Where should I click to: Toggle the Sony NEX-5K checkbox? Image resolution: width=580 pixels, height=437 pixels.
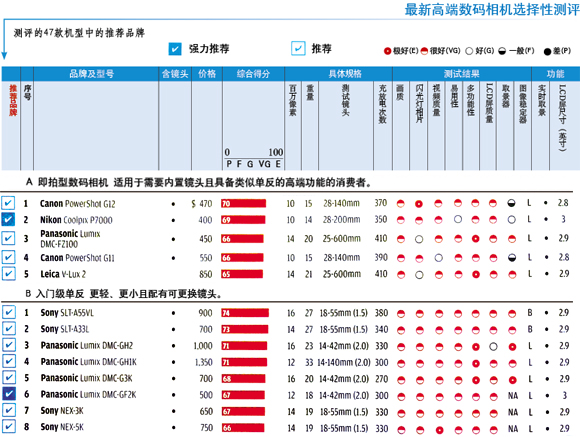[8, 426]
